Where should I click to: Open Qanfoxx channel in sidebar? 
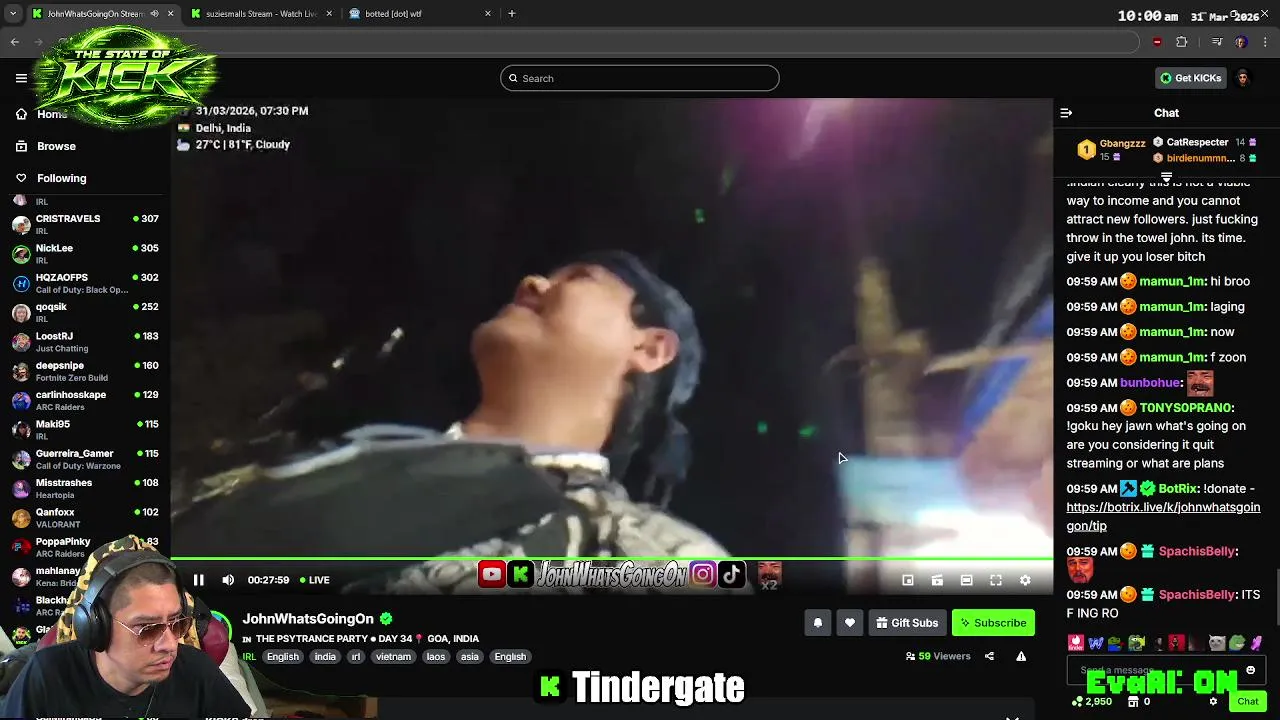[x=85, y=518]
